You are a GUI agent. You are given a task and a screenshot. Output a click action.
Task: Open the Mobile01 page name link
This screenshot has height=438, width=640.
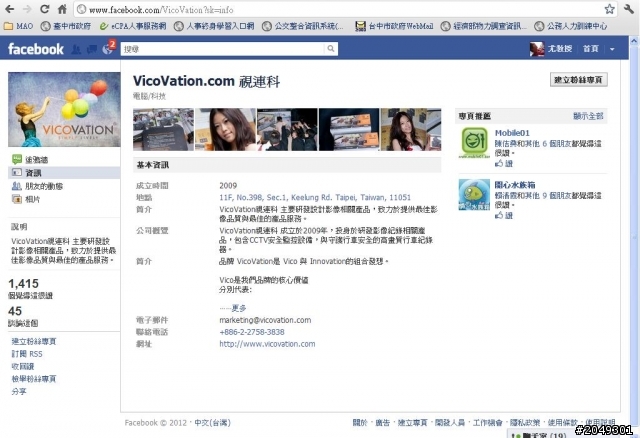pyautogui.click(x=512, y=133)
